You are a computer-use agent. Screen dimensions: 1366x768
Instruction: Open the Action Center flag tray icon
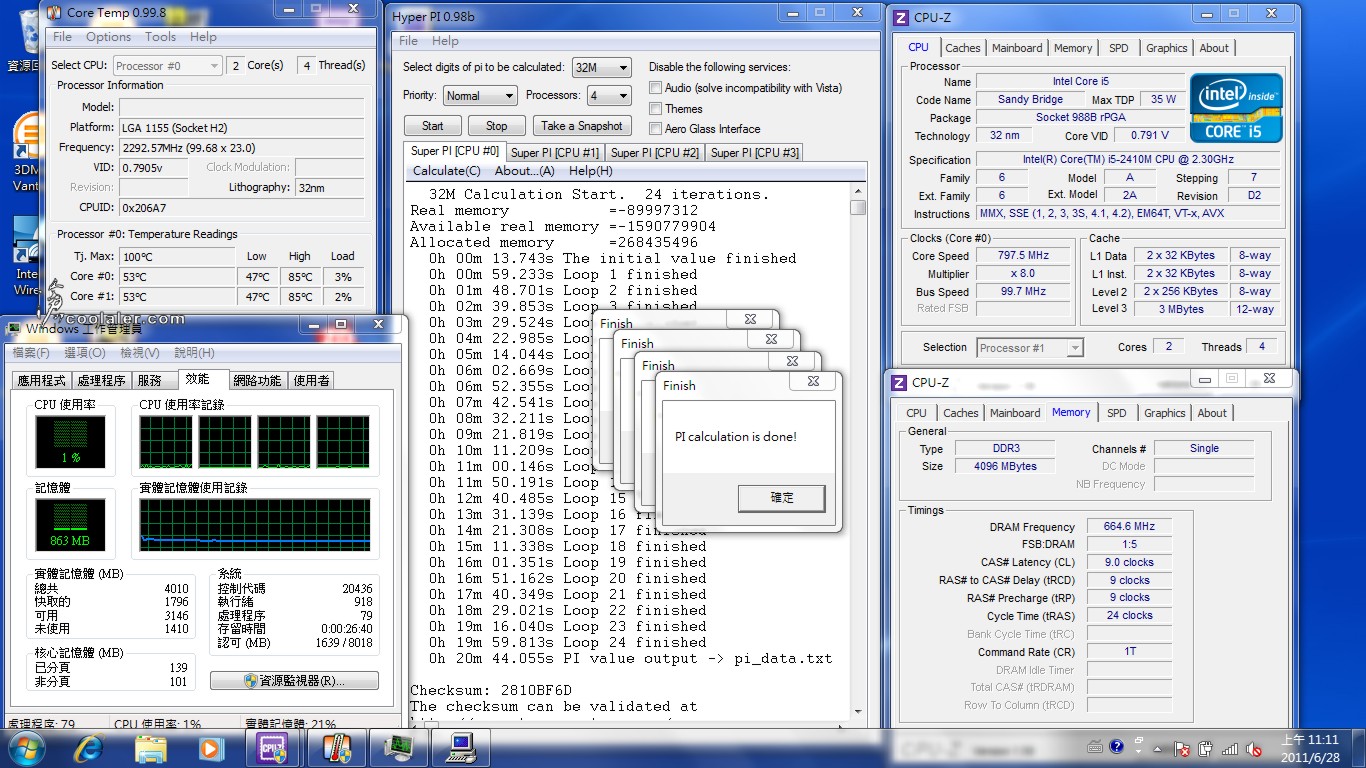pos(1181,748)
